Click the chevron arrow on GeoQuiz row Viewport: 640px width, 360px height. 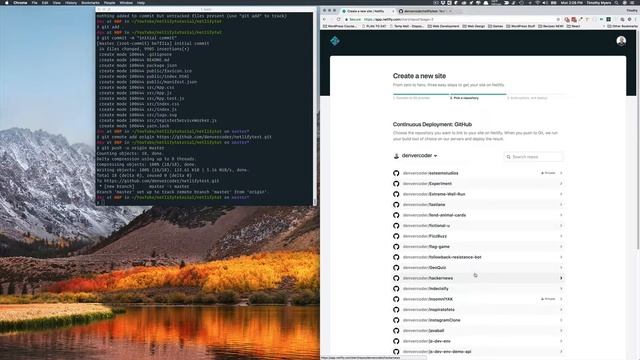[x=561, y=268]
